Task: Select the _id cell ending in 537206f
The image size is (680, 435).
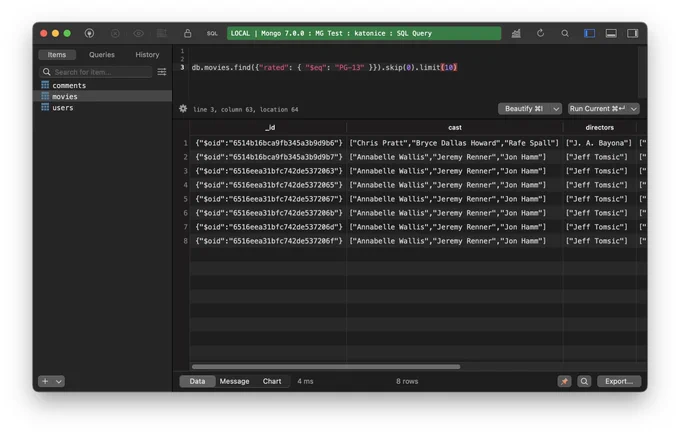Action: tap(269, 241)
